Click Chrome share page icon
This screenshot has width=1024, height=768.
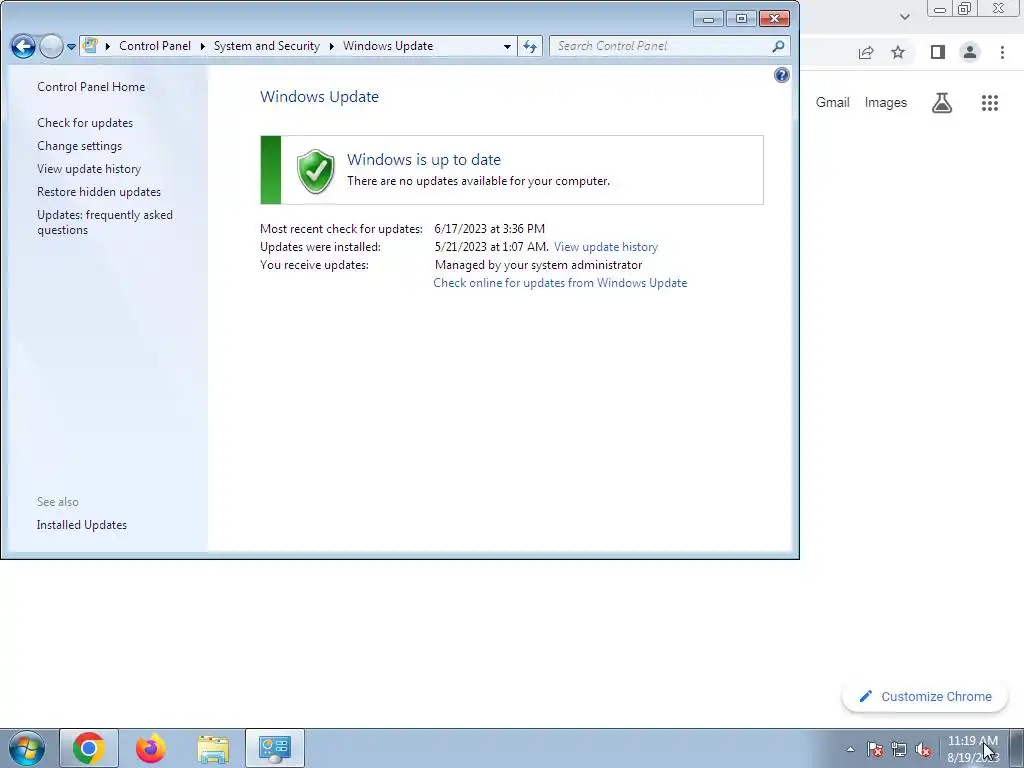866,52
